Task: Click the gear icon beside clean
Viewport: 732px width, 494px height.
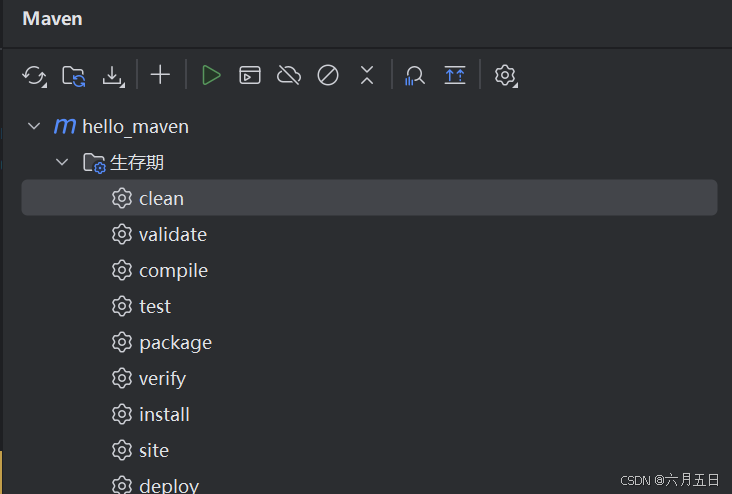Action: point(122,198)
